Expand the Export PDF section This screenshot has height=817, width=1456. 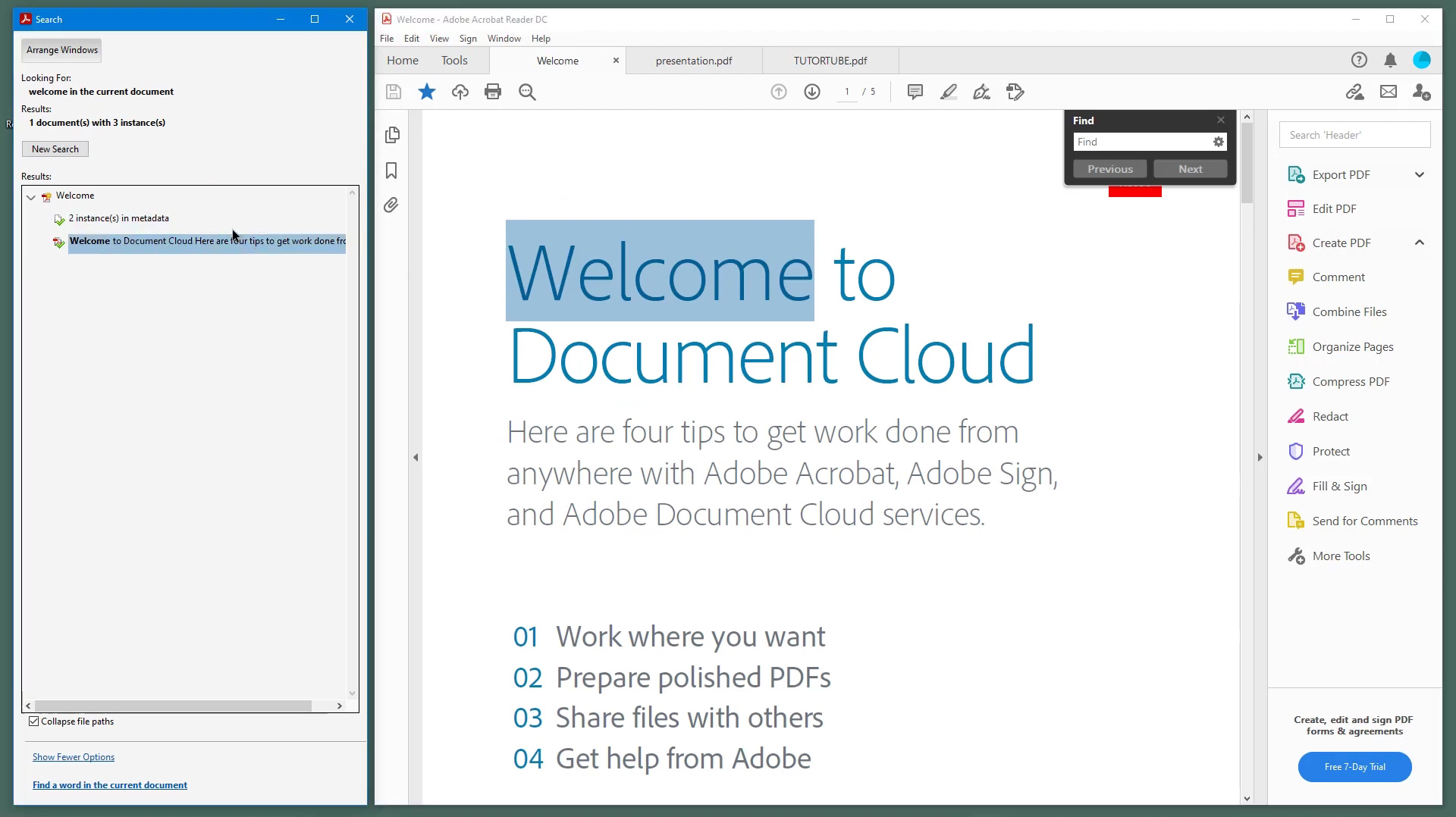pos(1419,174)
